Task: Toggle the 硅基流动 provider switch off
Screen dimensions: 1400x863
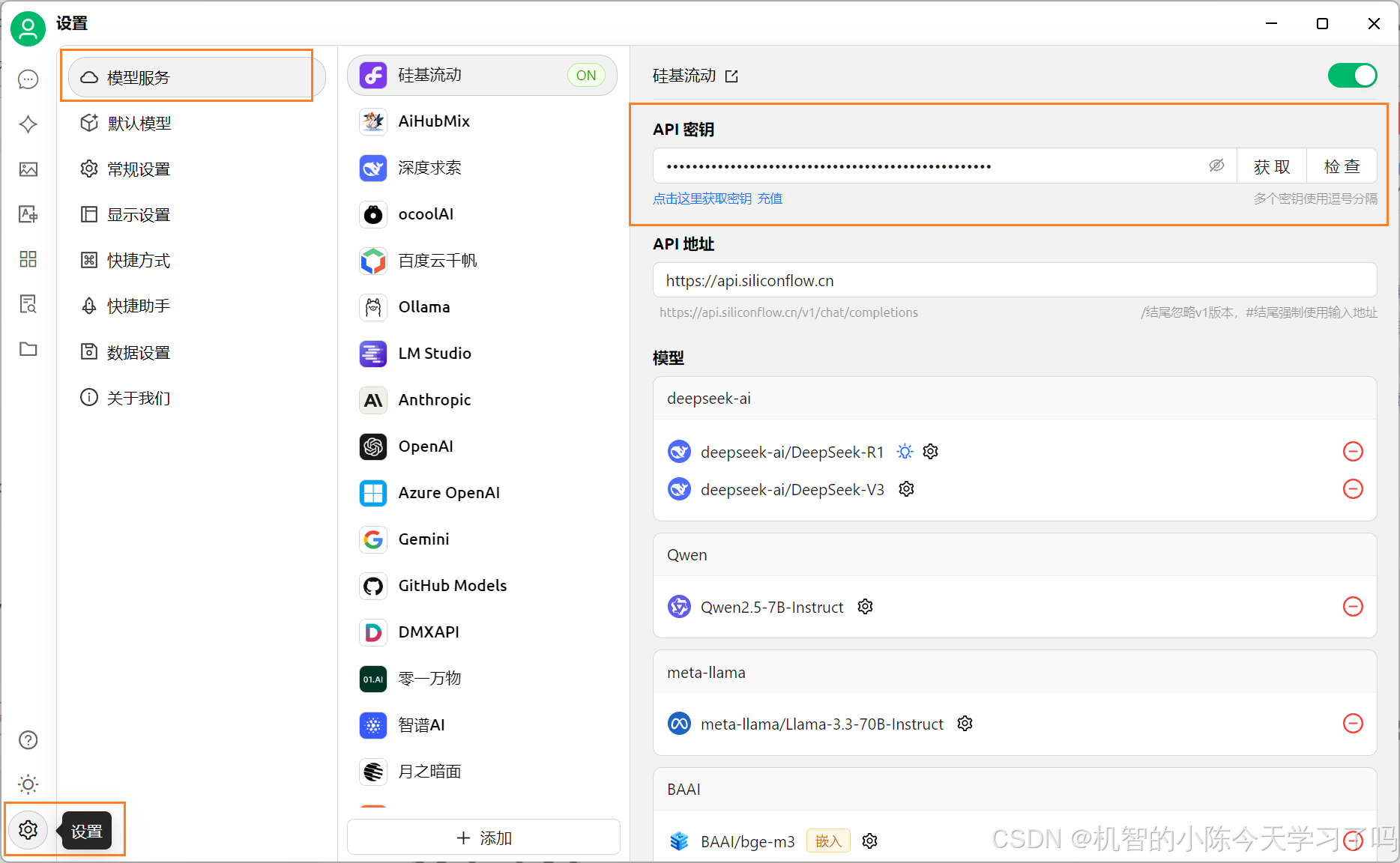Action: click(1352, 76)
